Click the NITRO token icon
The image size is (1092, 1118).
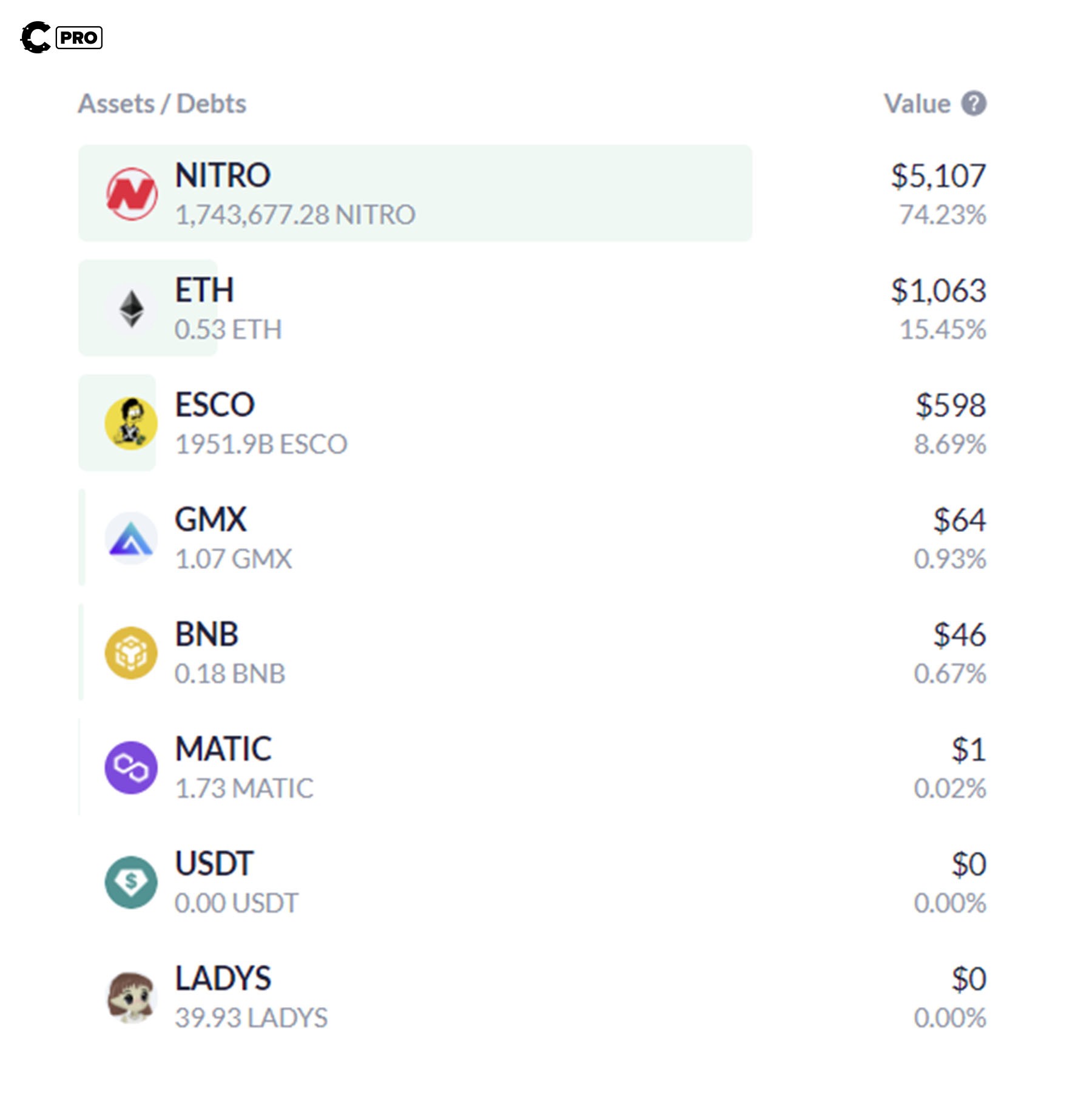pos(132,194)
